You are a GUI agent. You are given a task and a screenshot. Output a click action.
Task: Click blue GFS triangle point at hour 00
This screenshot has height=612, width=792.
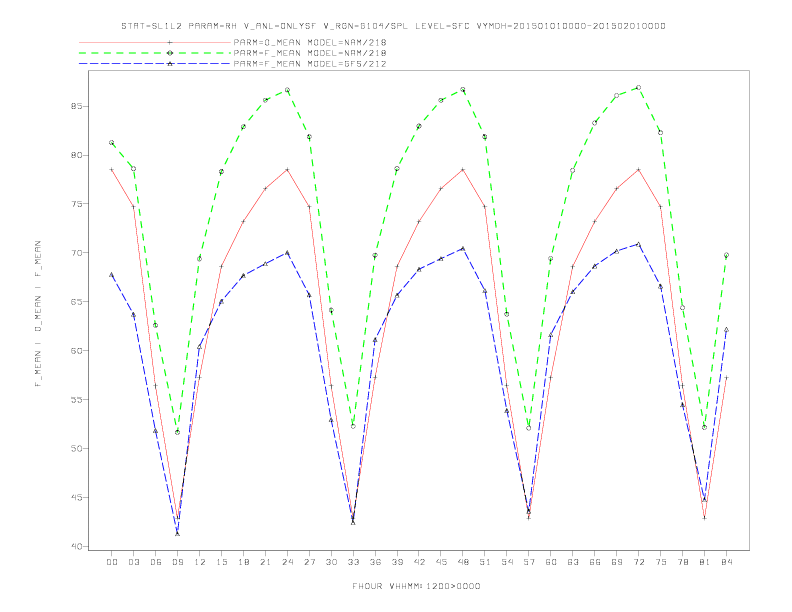[x=112, y=275]
